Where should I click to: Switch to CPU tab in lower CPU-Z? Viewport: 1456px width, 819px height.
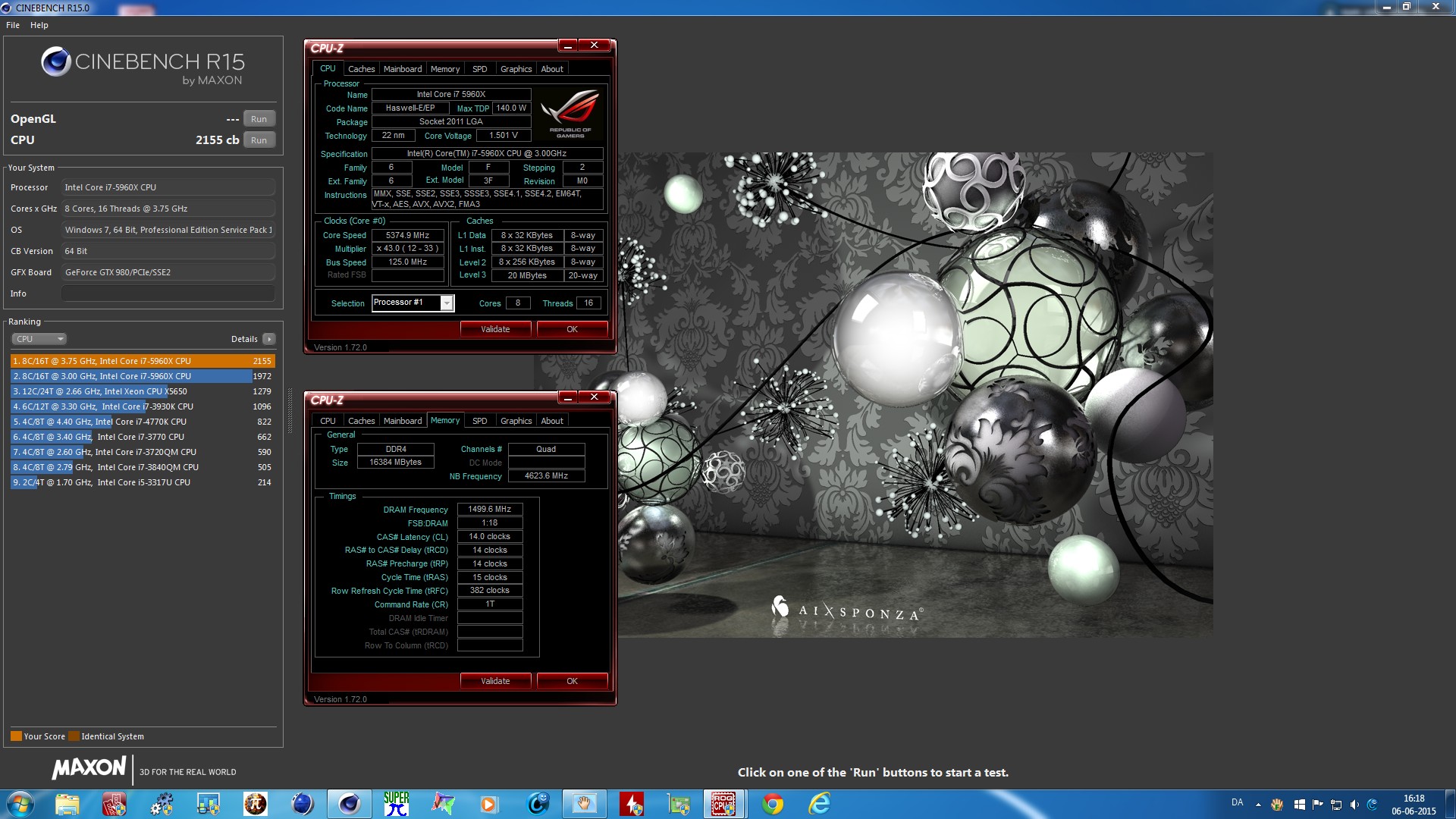328,421
